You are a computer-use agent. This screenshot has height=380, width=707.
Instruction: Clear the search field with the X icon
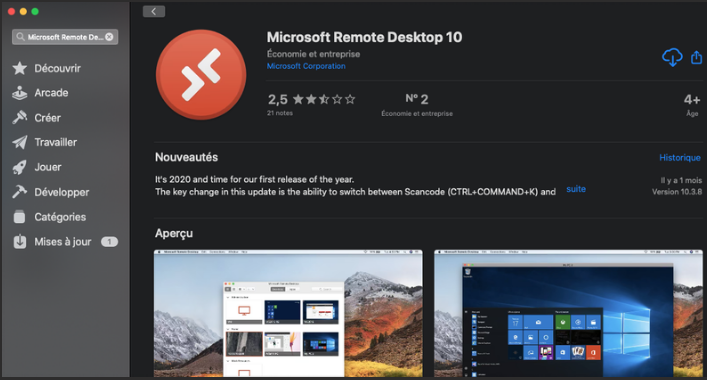coord(109,37)
